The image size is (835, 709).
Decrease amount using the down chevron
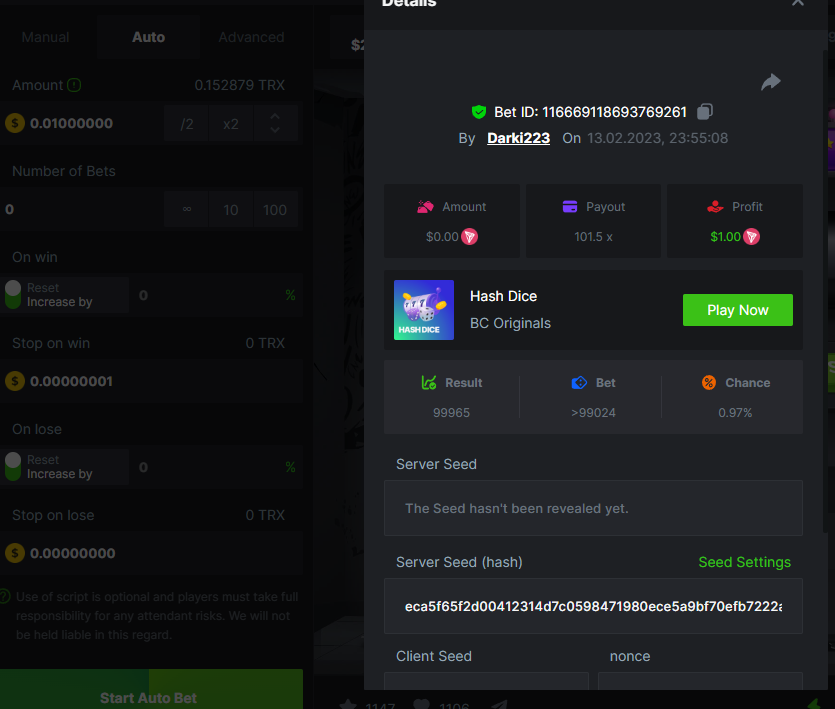(275, 132)
